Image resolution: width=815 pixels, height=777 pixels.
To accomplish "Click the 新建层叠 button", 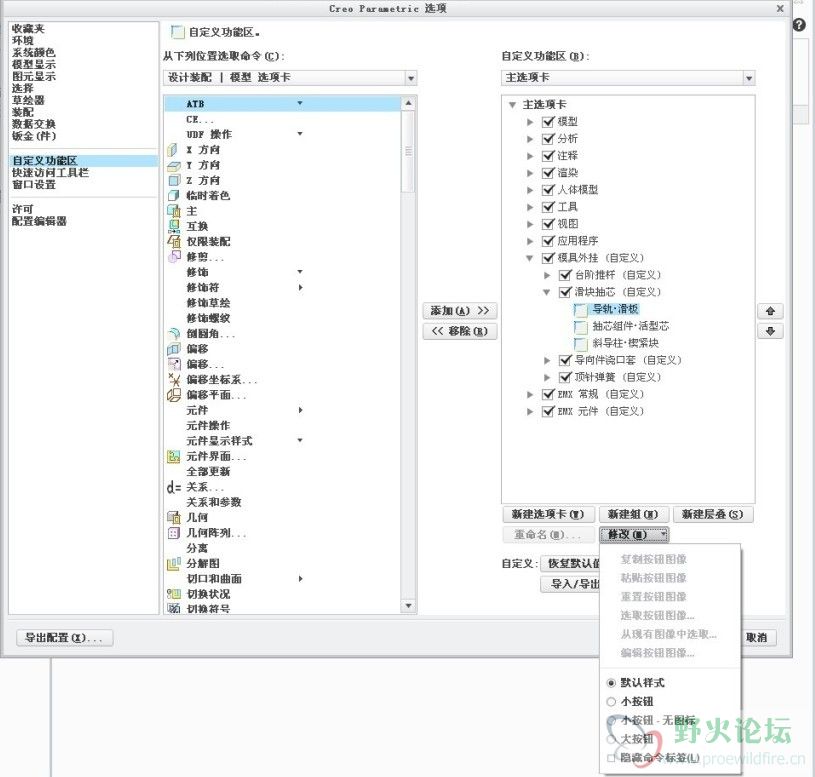I will (x=713, y=514).
